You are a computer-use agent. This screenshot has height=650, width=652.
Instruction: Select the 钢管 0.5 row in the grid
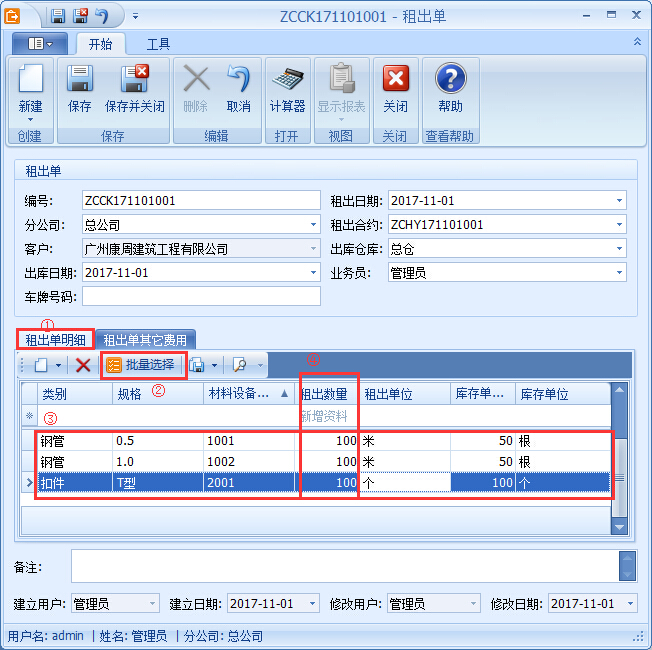coord(160,440)
